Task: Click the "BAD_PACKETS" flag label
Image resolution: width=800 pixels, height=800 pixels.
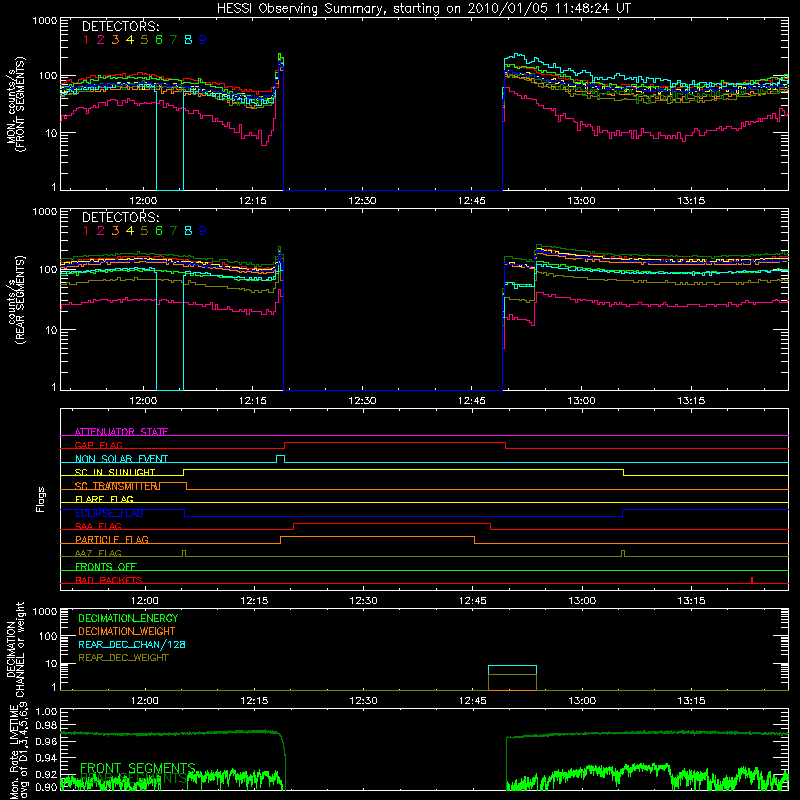Action: coord(109,580)
